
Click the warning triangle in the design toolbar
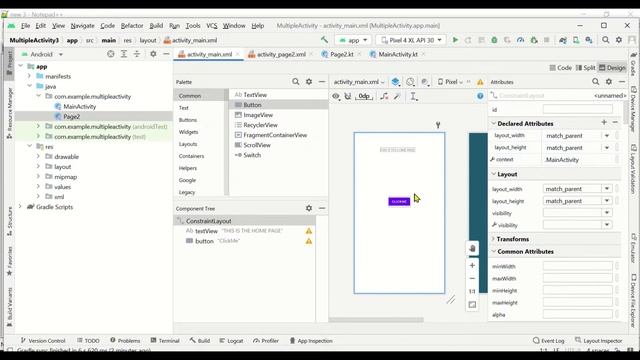click(x=480, y=82)
